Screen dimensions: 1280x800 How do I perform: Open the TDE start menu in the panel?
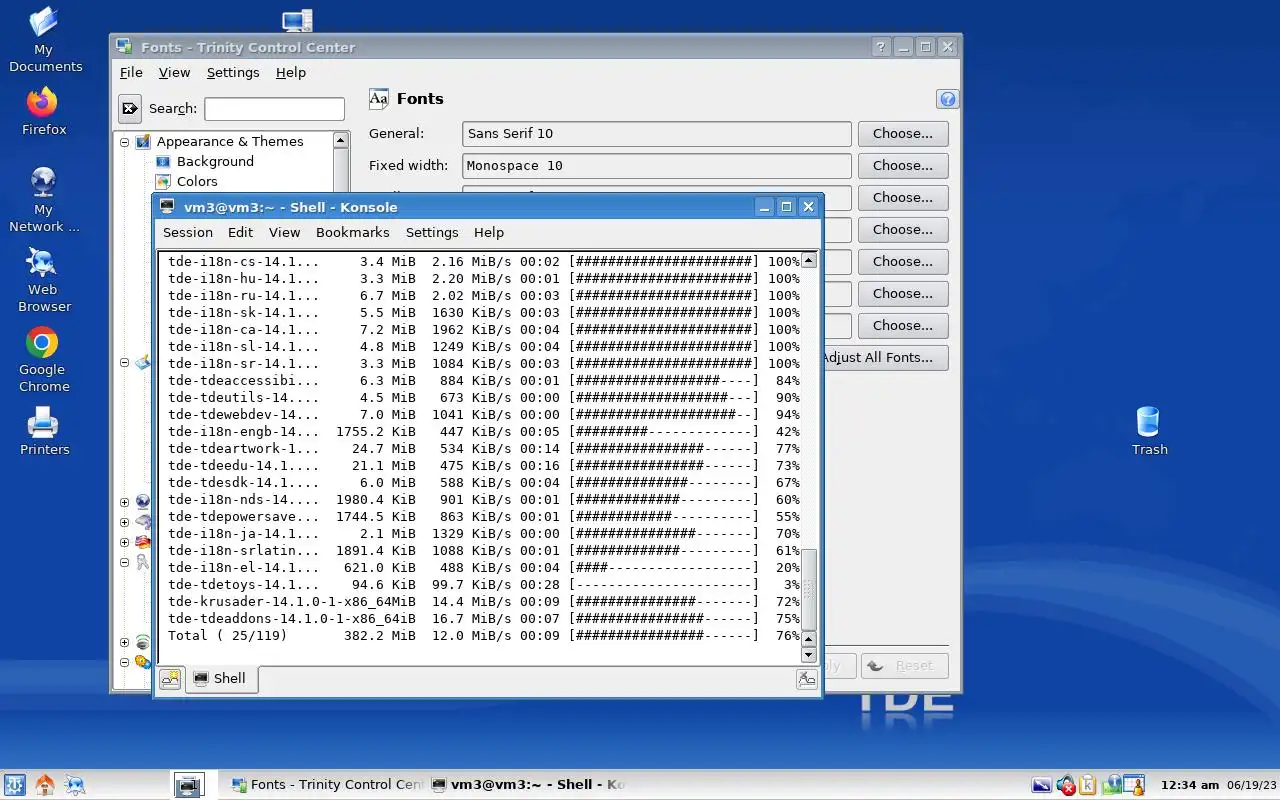click(x=14, y=785)
